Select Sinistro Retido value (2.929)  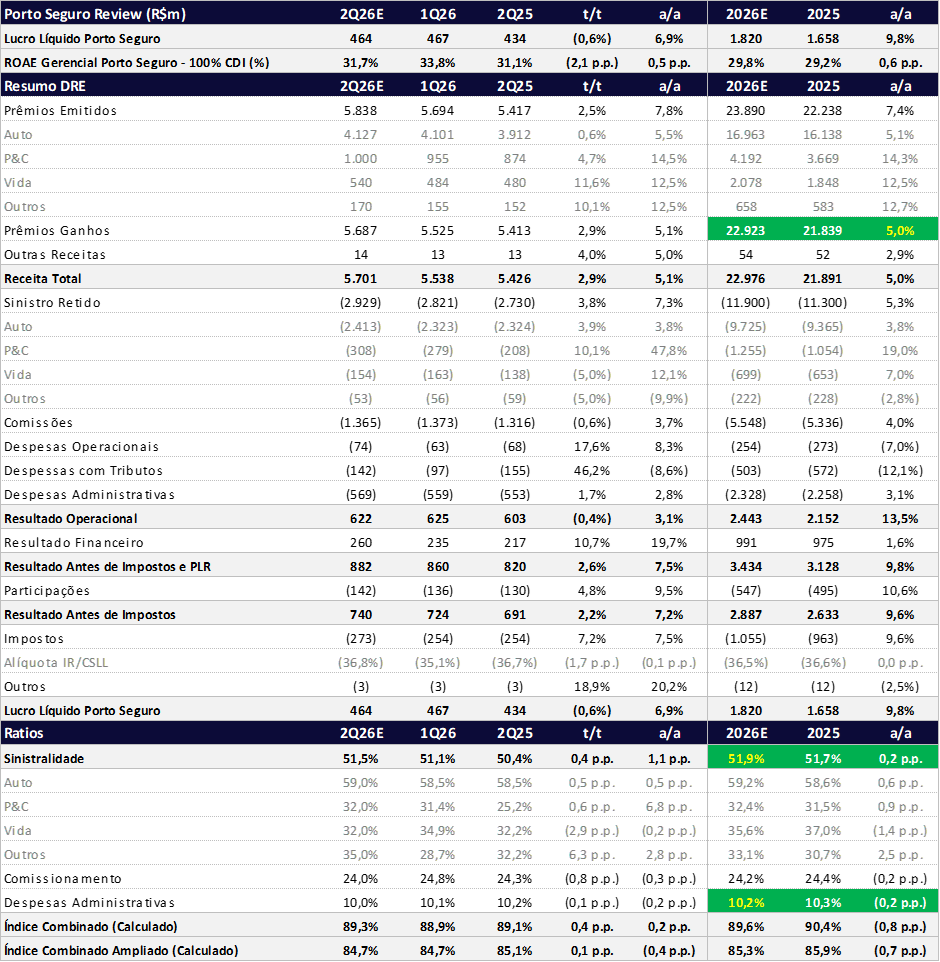click(x=361, y=302)
